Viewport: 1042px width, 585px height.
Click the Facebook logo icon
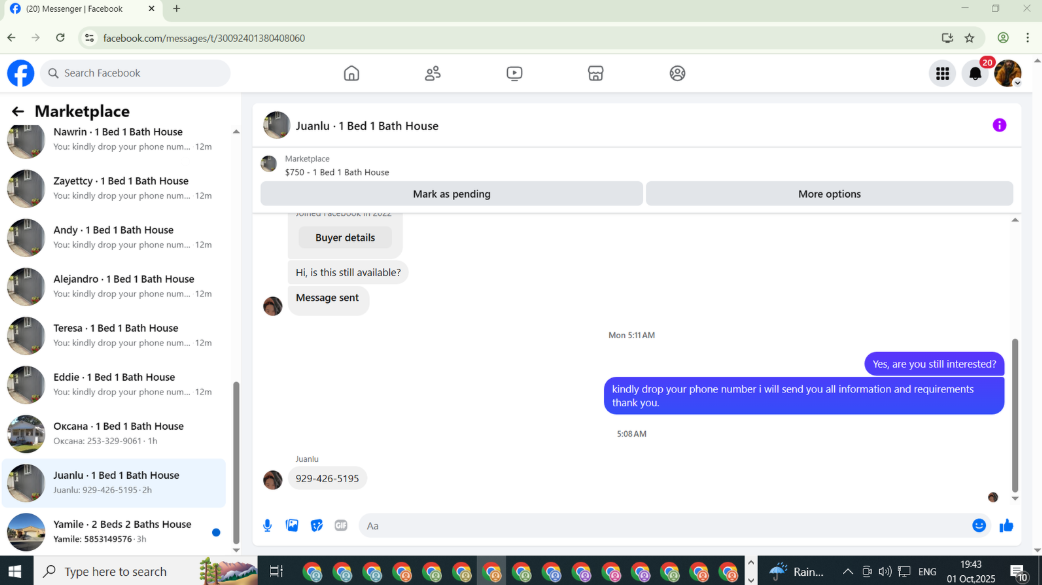tap(21, 73)
